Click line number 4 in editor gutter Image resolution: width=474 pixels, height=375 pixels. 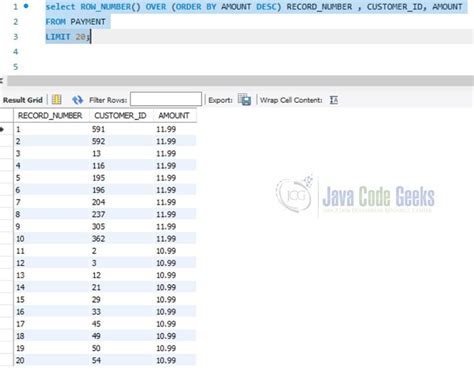(15, 52)
